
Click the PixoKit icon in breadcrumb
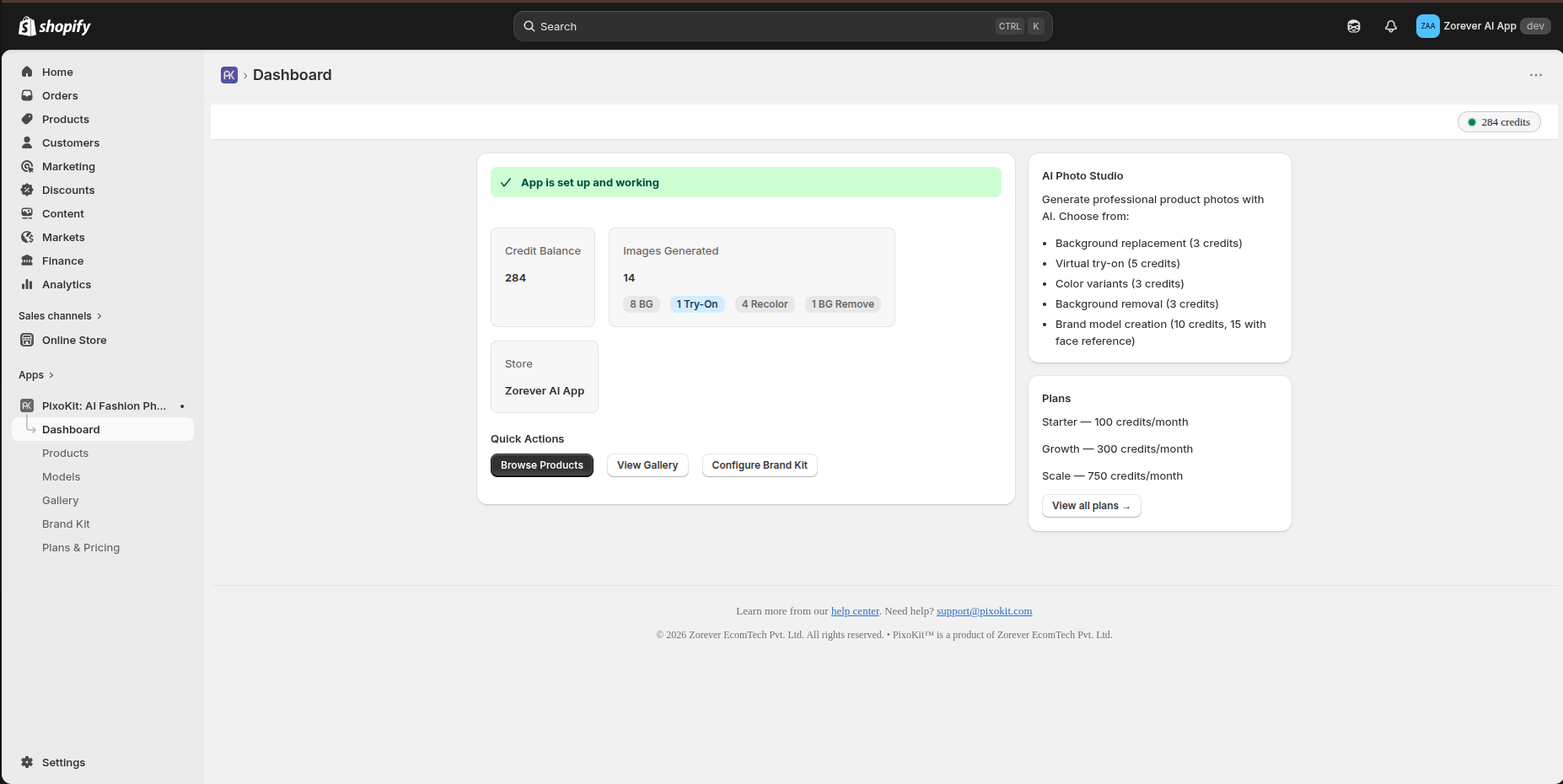coord(229,75)
